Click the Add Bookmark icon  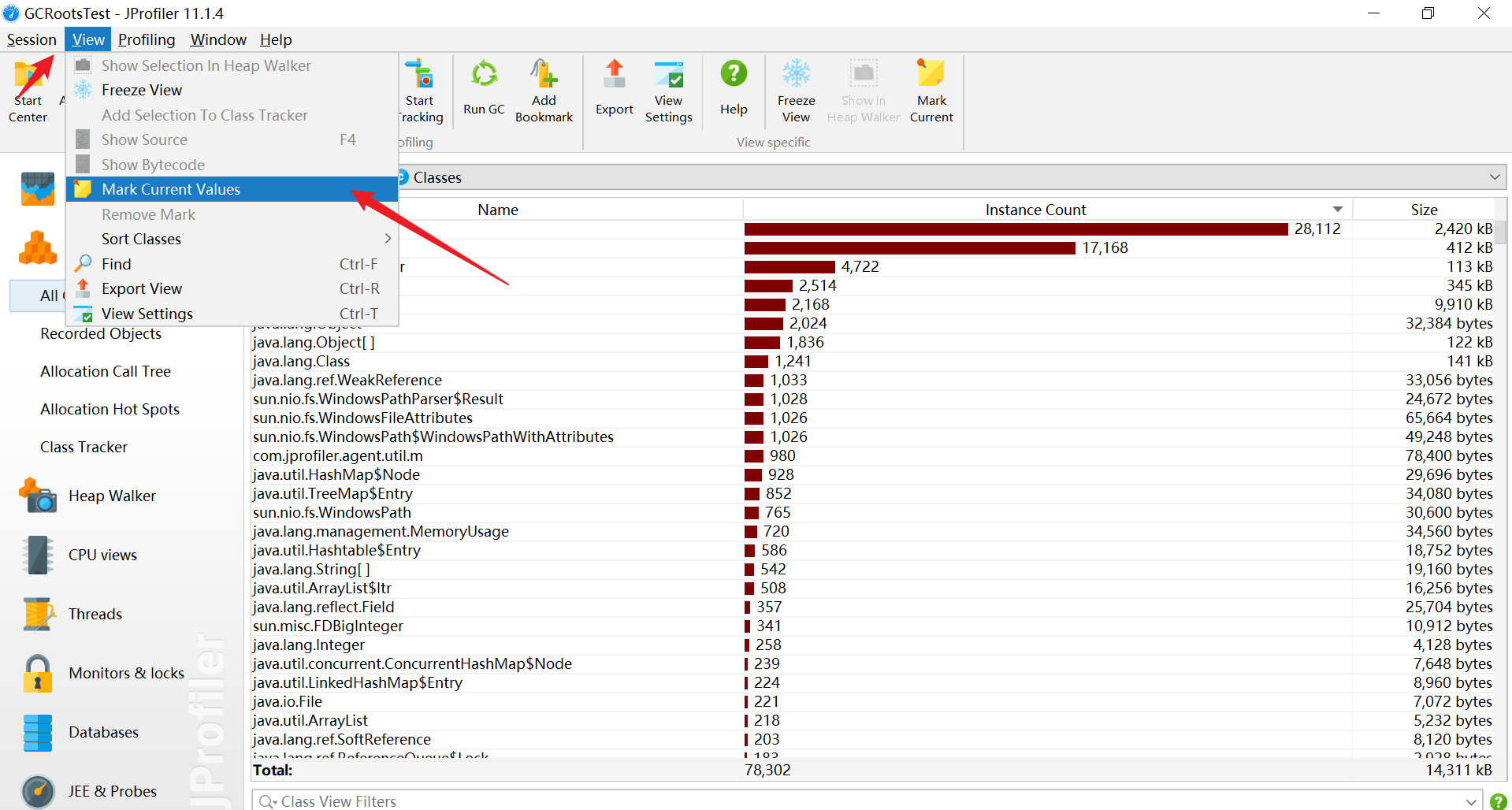(x=544, y=76)
